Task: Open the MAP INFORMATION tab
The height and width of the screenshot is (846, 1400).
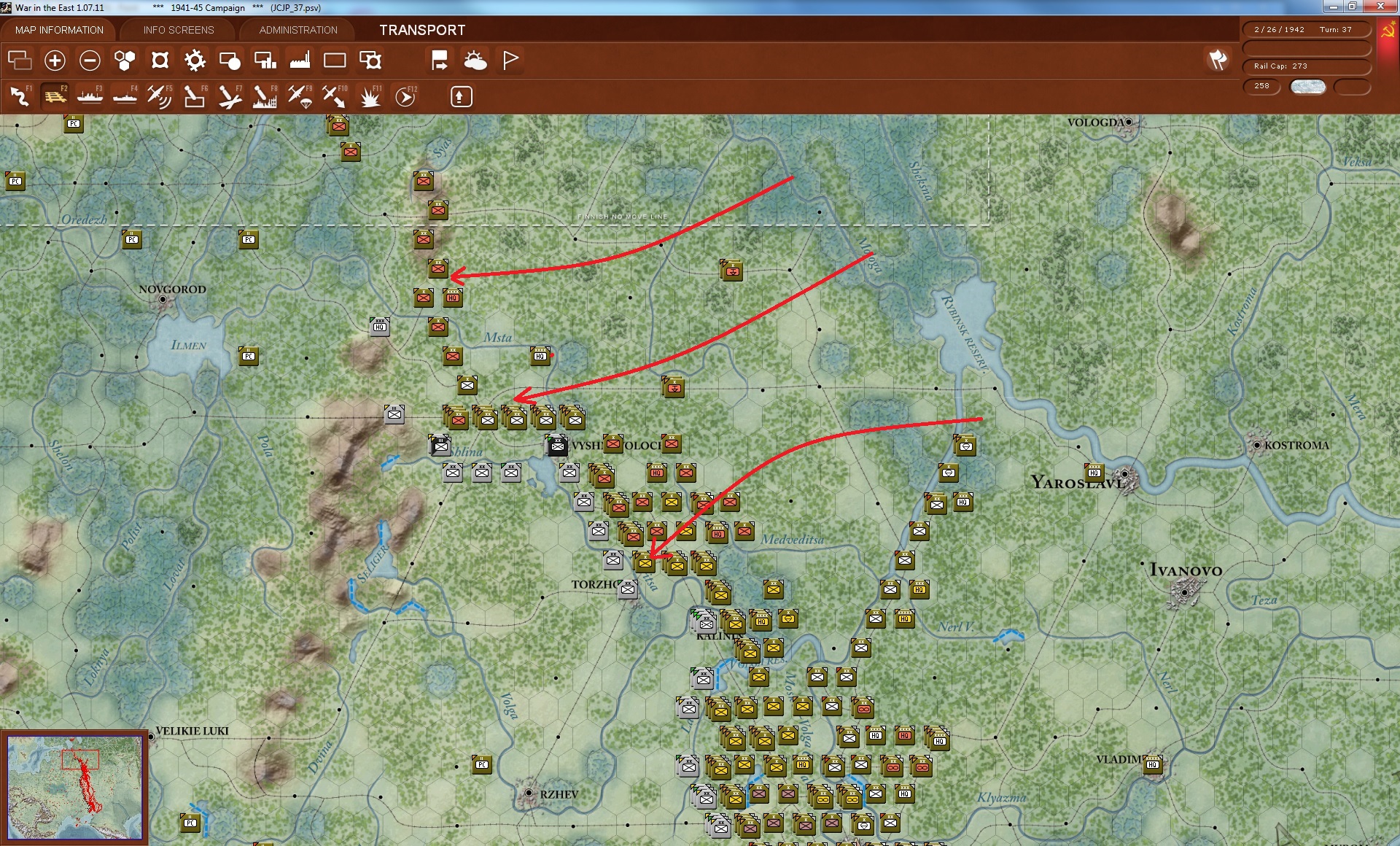Action: pyautogui.click(x=59, y=30)
